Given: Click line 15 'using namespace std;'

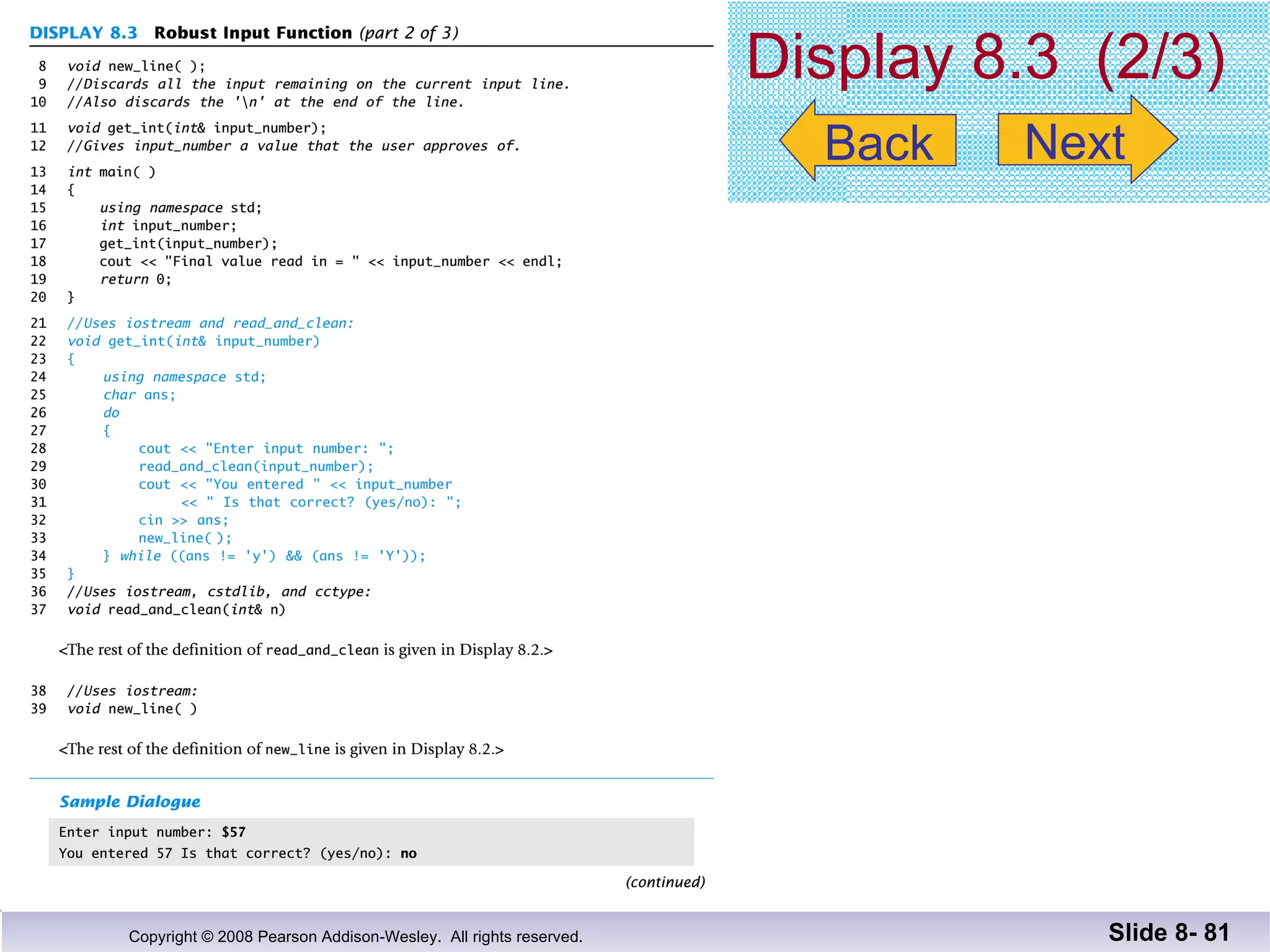Looking at the screenshot, I should [x=181, y=208].
